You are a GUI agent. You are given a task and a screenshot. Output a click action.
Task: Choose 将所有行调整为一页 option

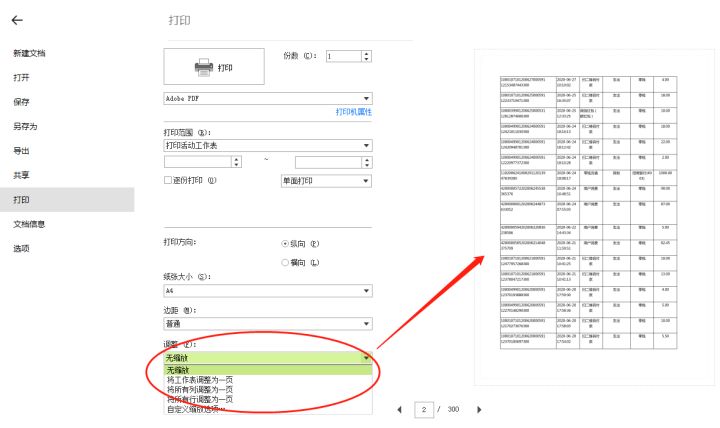268,399
